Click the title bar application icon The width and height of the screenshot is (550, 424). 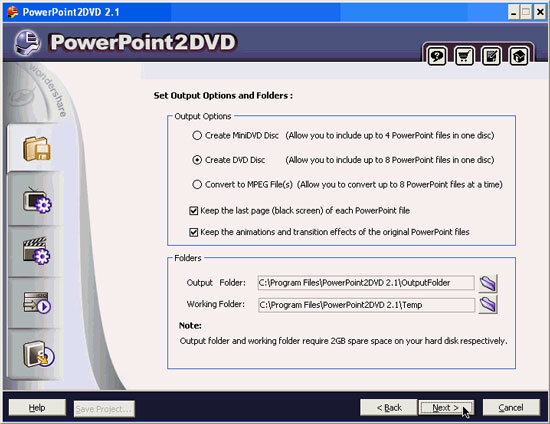(12, 12)
